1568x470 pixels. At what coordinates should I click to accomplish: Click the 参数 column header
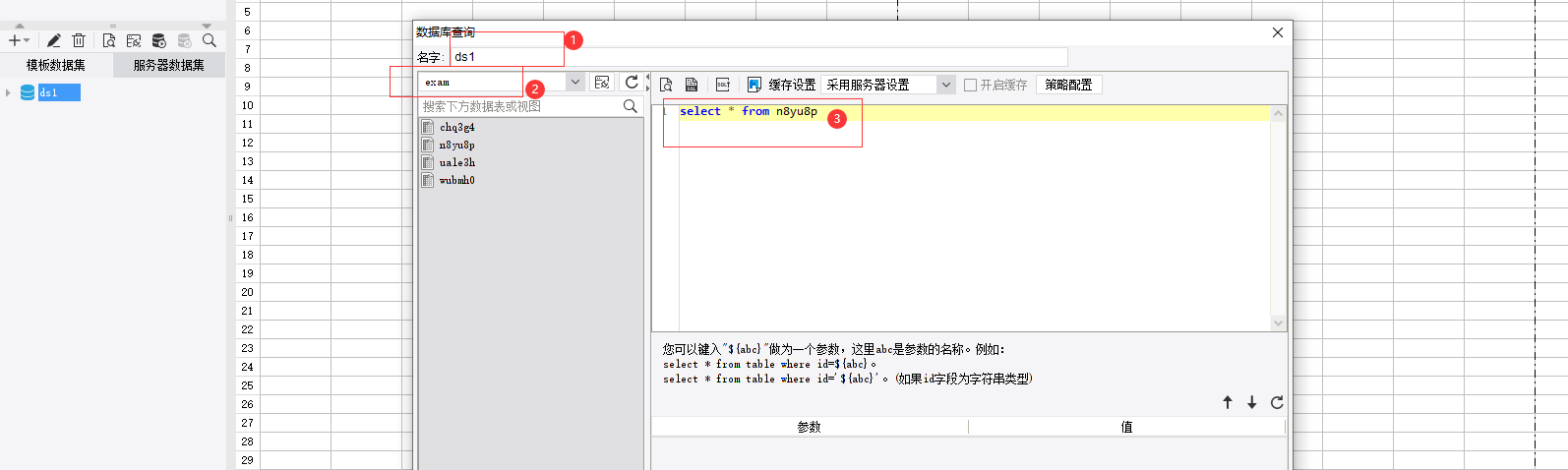click(810, 427)
